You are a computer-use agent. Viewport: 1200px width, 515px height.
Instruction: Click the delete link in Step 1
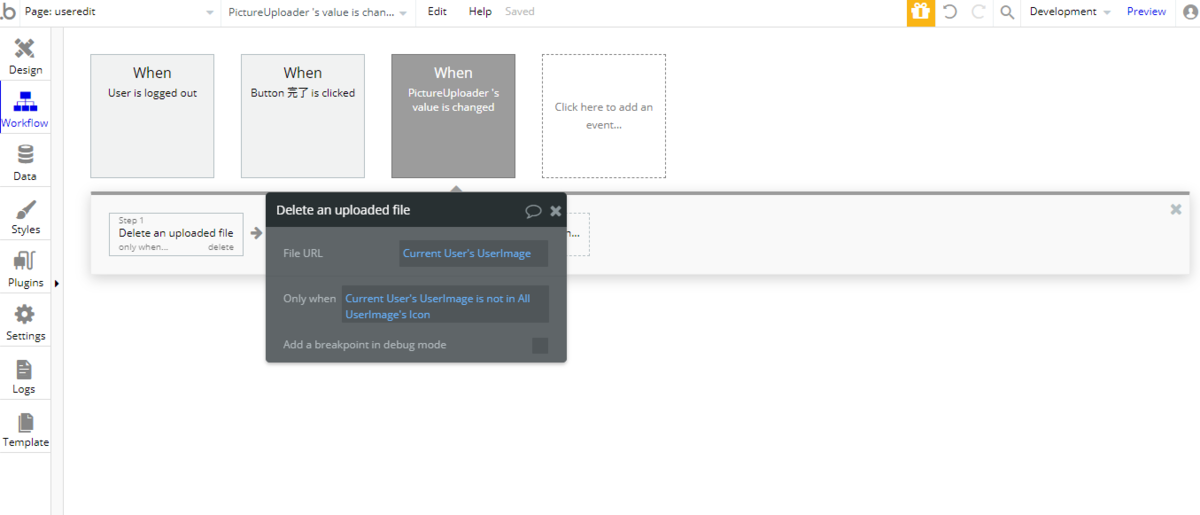221,247
